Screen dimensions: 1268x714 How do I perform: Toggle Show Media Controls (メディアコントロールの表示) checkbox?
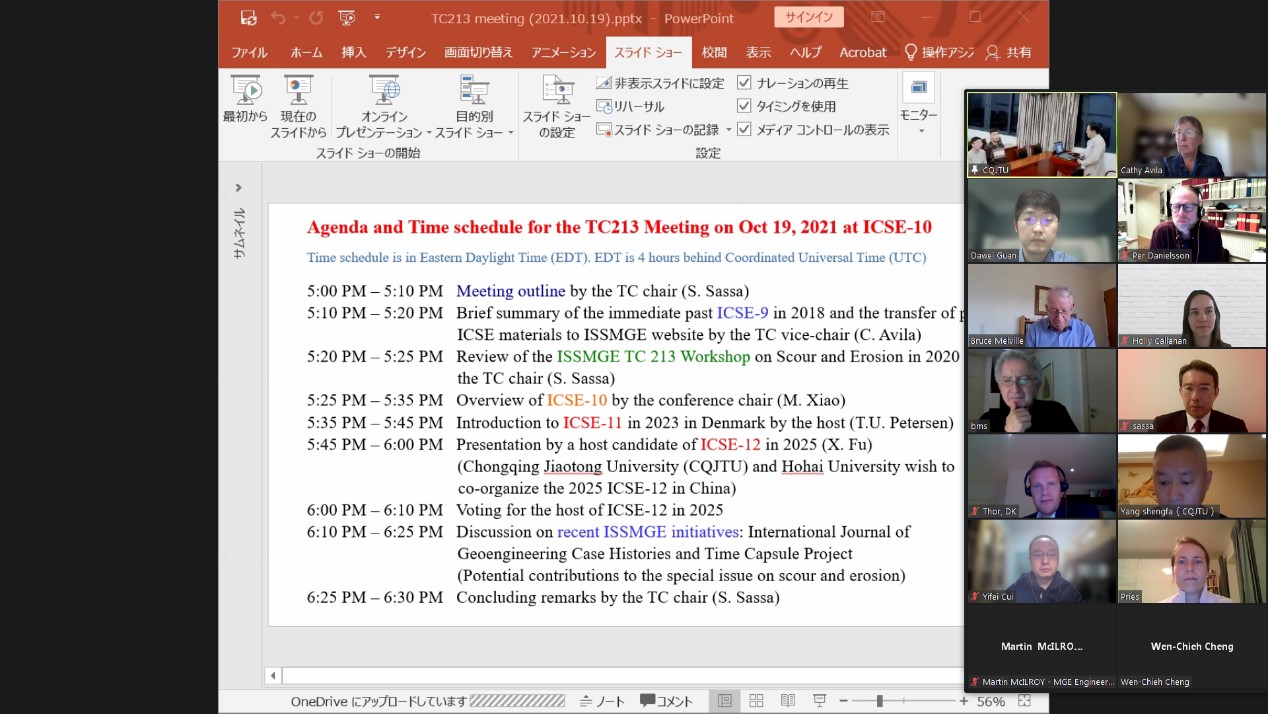point(744,129)
